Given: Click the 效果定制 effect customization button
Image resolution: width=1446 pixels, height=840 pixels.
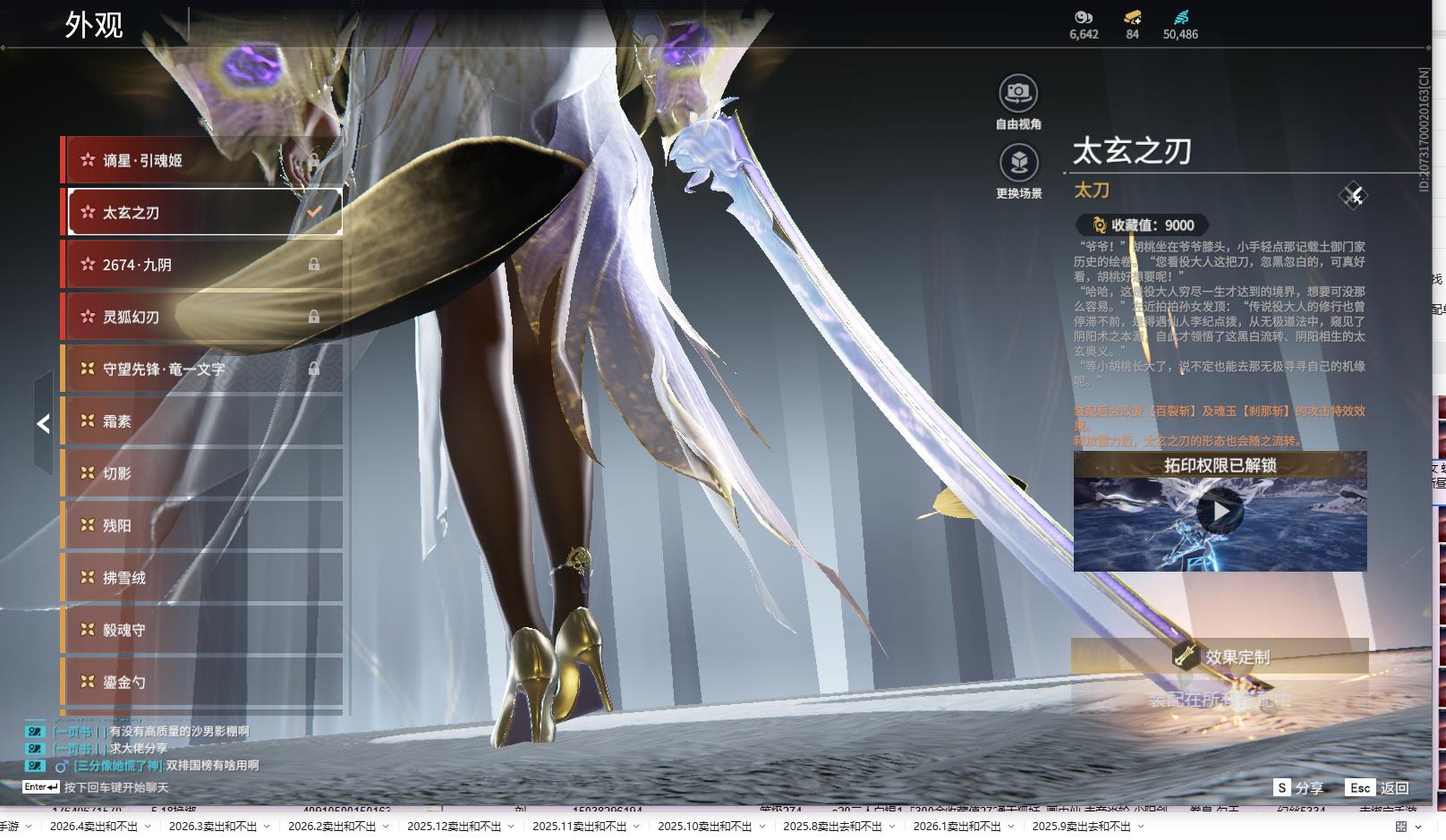Looking at the screenshot, I should (x=1220, y=657).
